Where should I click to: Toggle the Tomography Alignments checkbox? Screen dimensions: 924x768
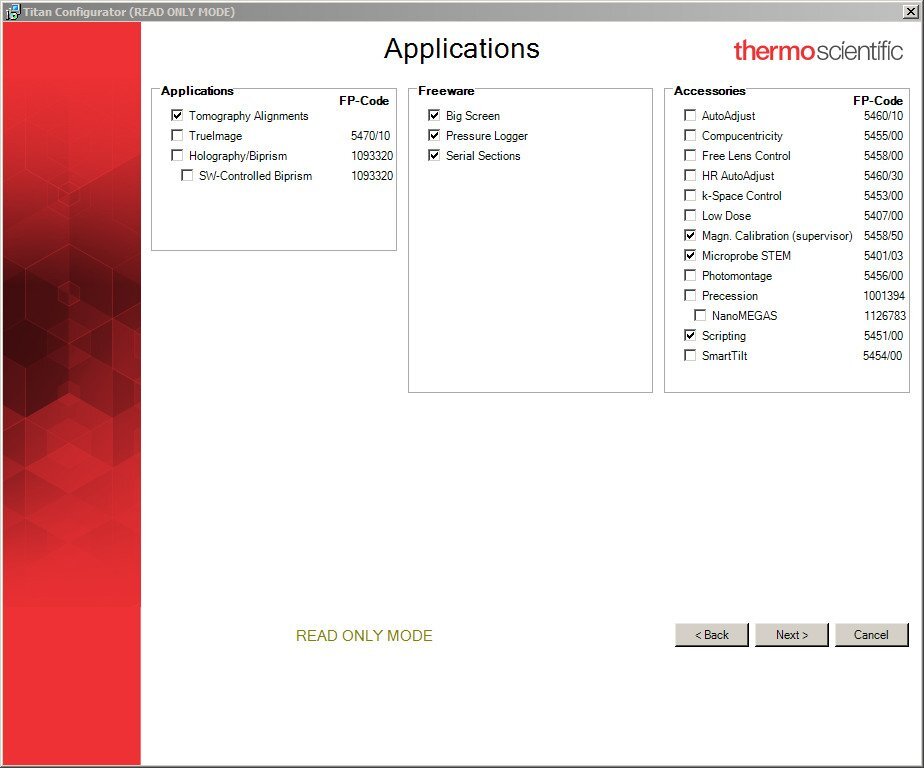coord(177,116)
